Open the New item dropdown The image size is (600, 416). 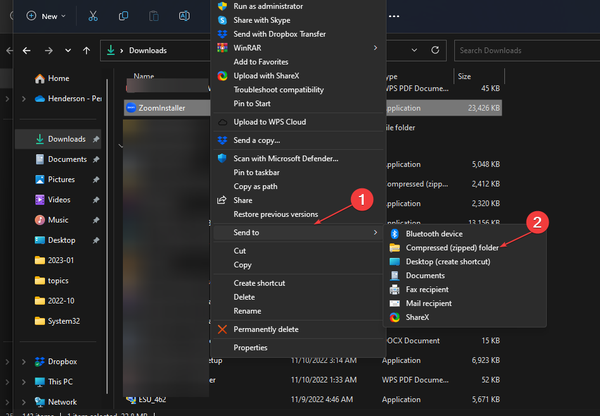coord(46,16)
